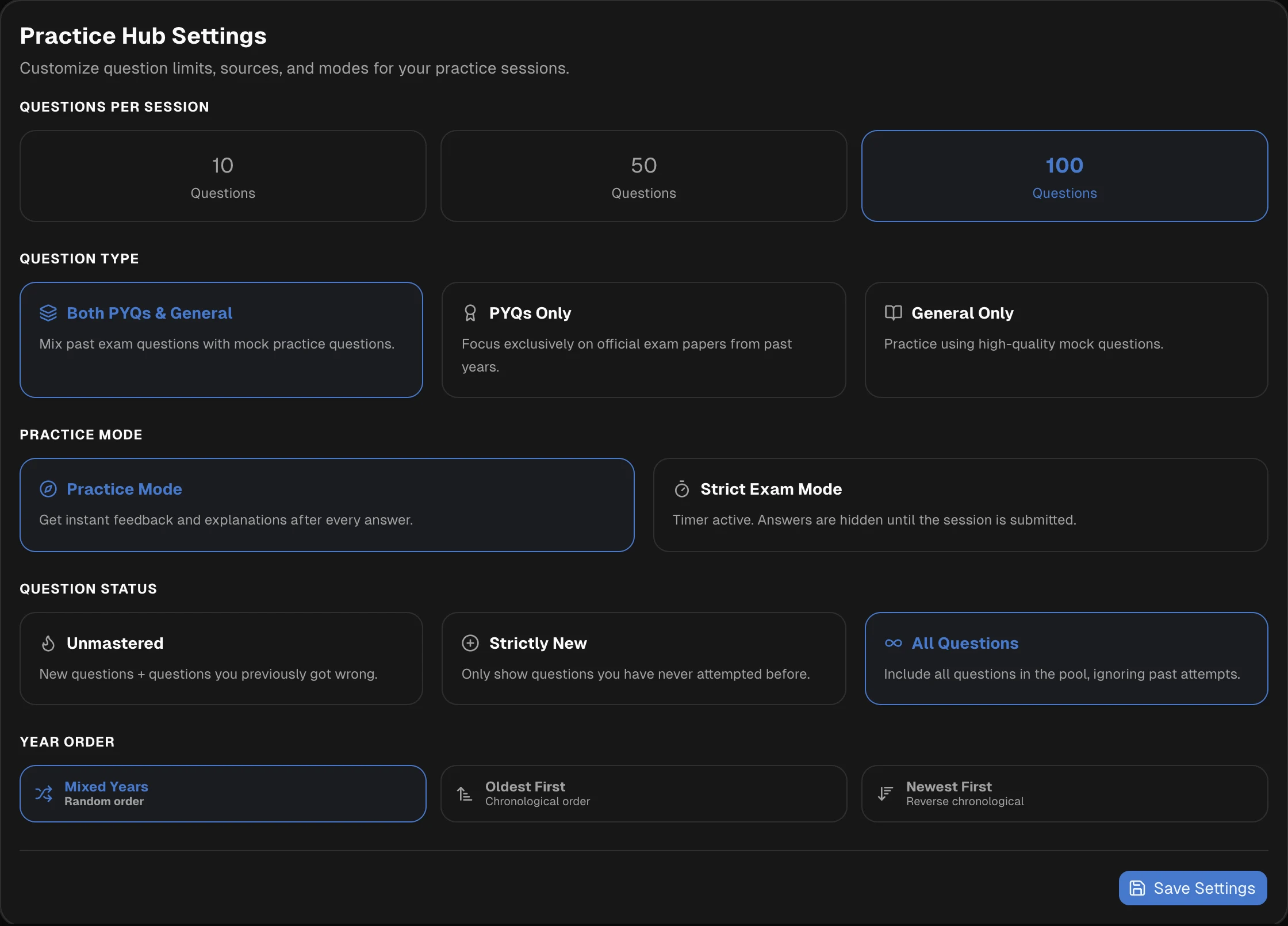Click the stopwatch icon beside Strict Exam Mode
Viewport: 1288px width, 926px height.
pos(682,489)
